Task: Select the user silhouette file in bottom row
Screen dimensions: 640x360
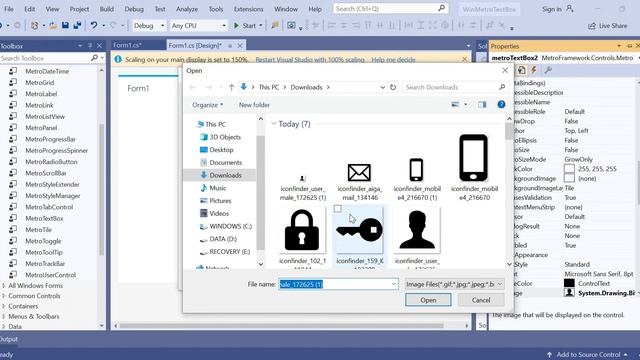Action: click(417, 237)
